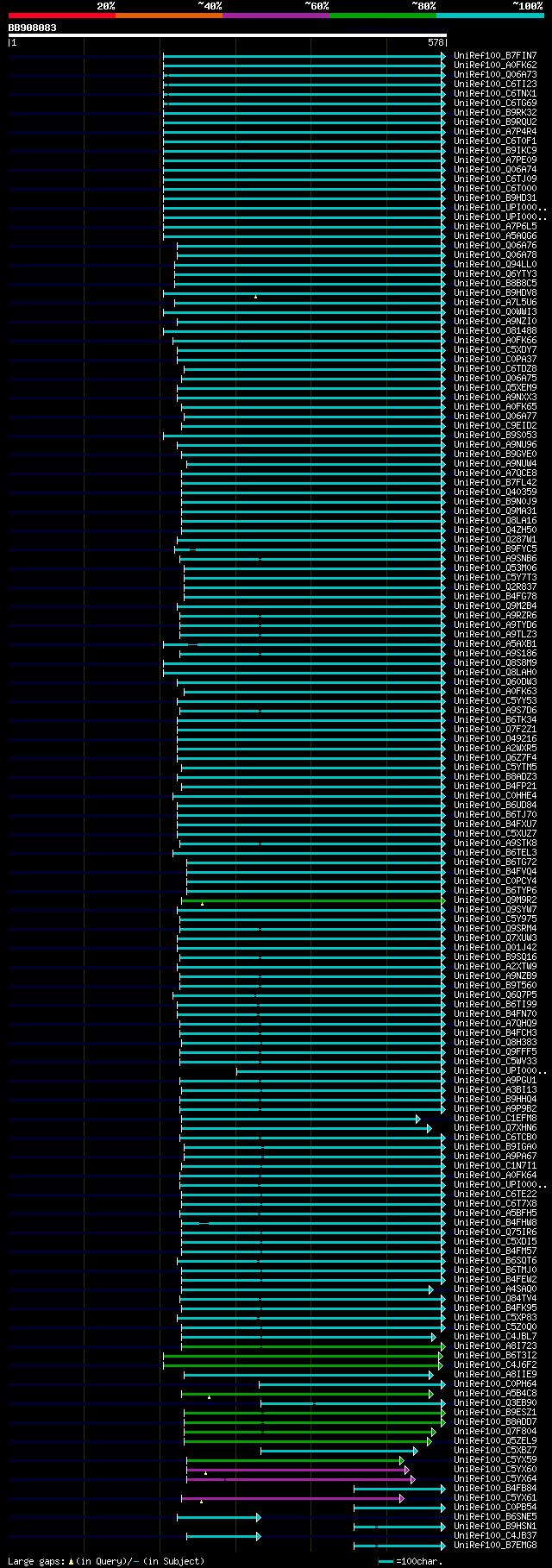
Task: Click the orange ~40% identity legend segment
Action: [x=169, y=16]
